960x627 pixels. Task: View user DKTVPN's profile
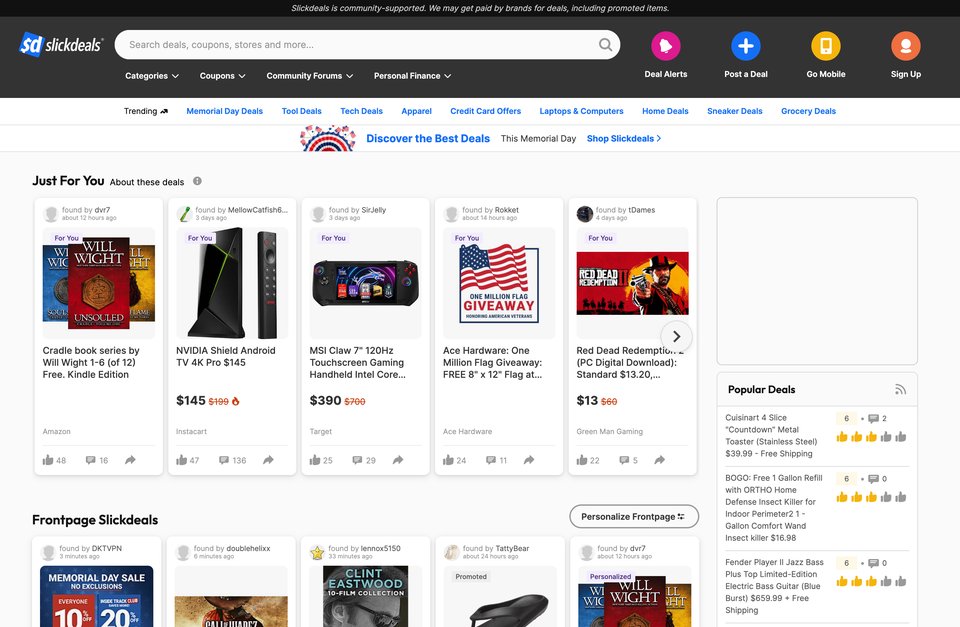click(107, 549)
